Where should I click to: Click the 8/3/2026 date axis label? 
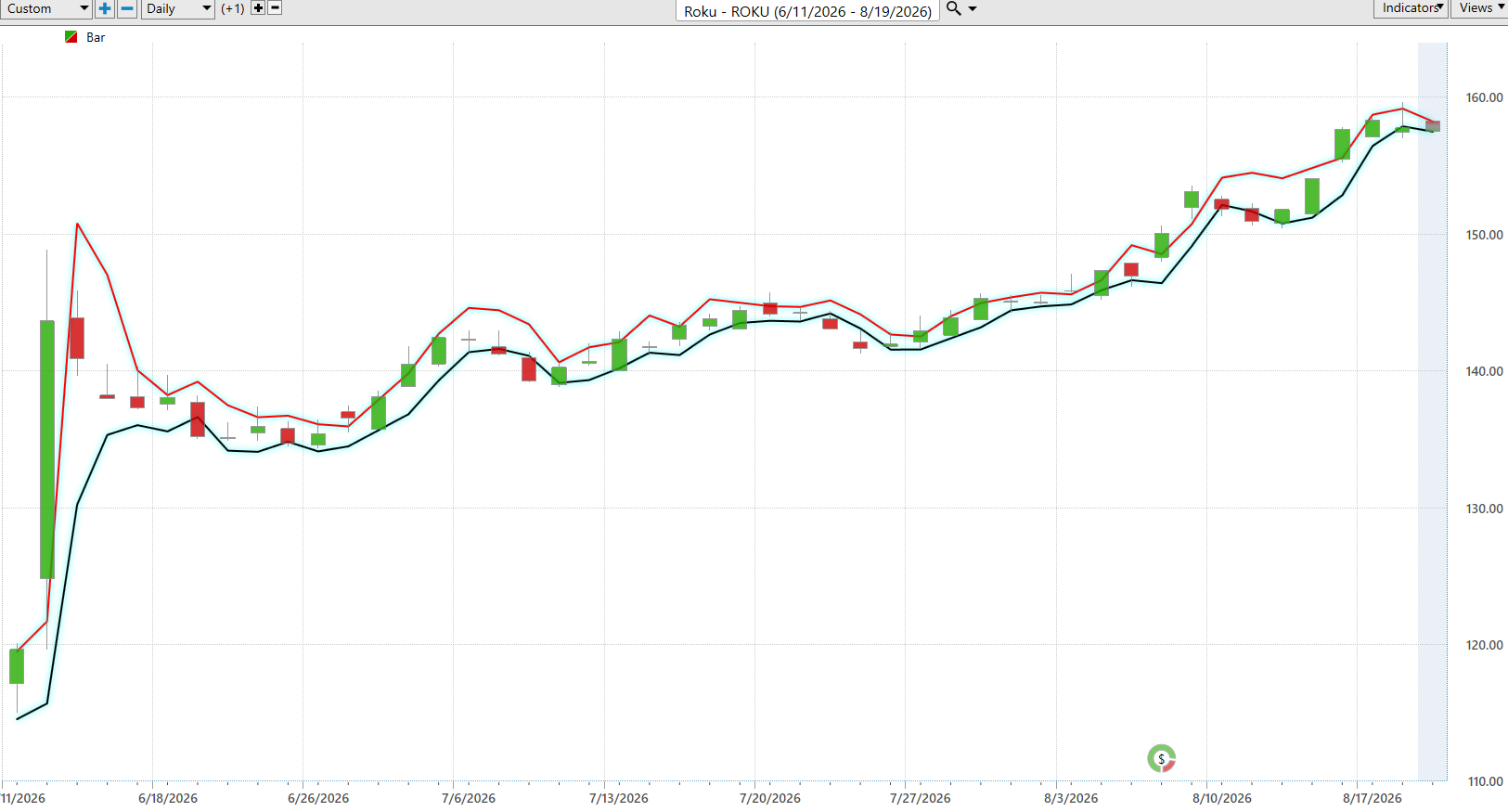(x=1071, y=798)
